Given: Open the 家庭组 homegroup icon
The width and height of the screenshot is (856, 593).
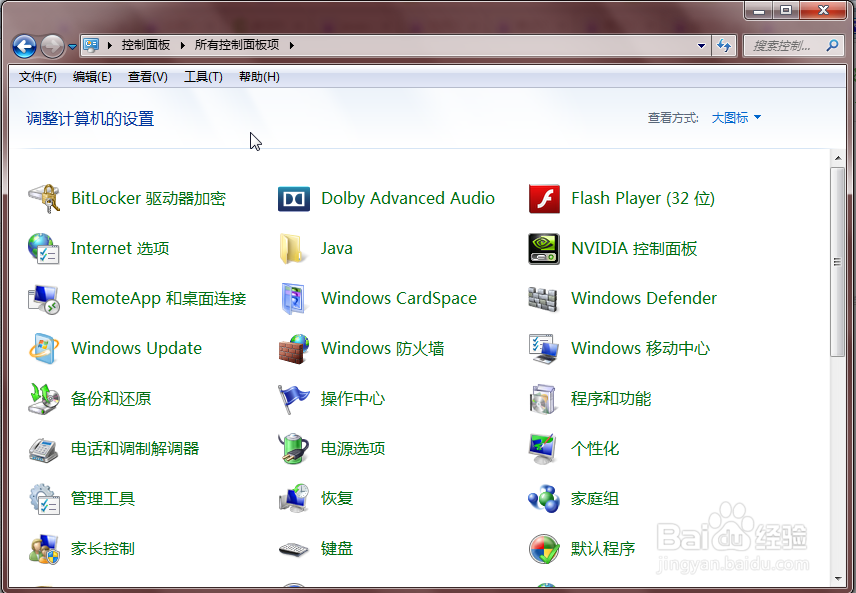Looking at the screenshot, I should [x=544, y=499].
